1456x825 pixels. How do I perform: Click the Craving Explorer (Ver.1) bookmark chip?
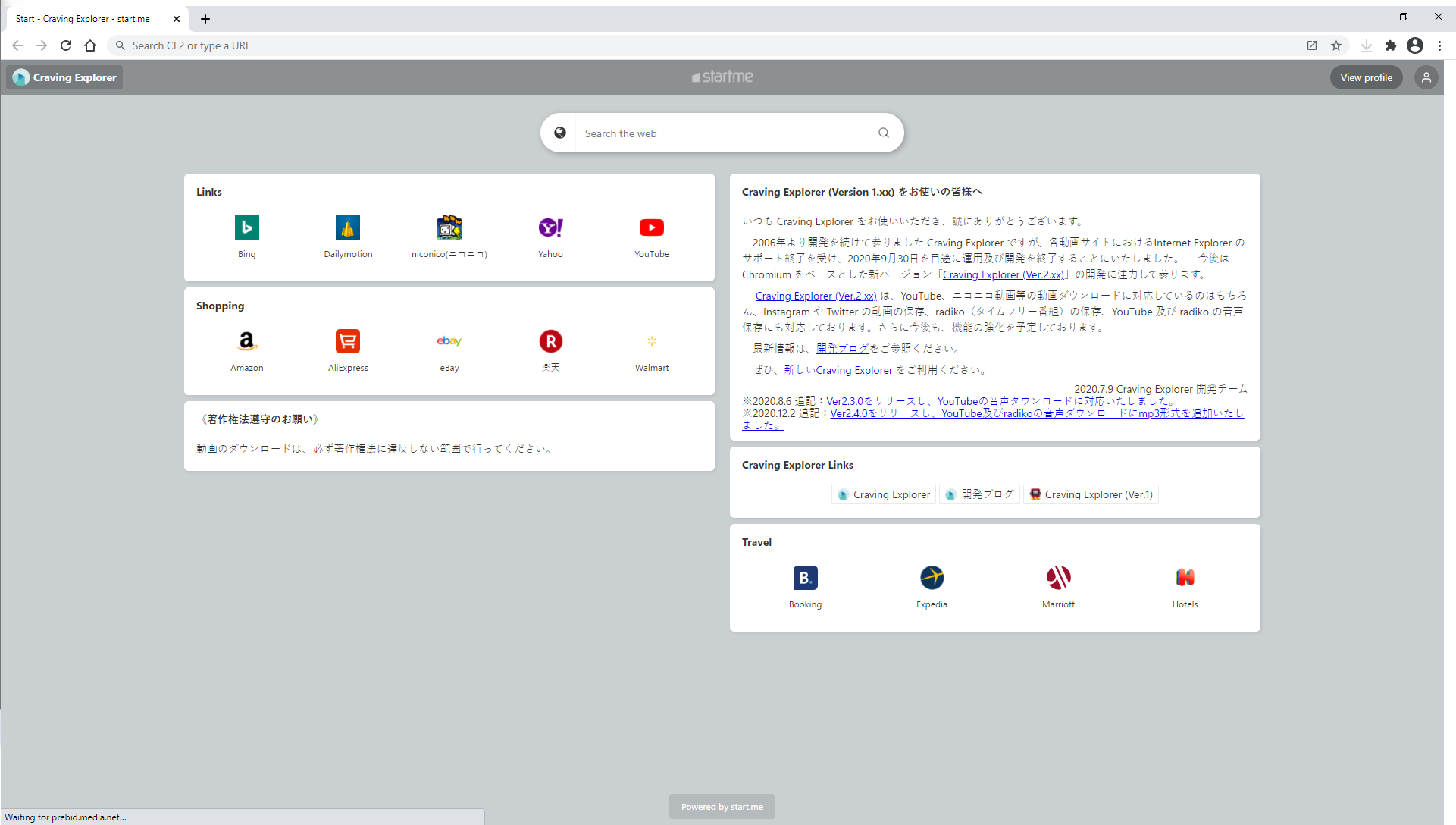click(x=1091, y=494)
